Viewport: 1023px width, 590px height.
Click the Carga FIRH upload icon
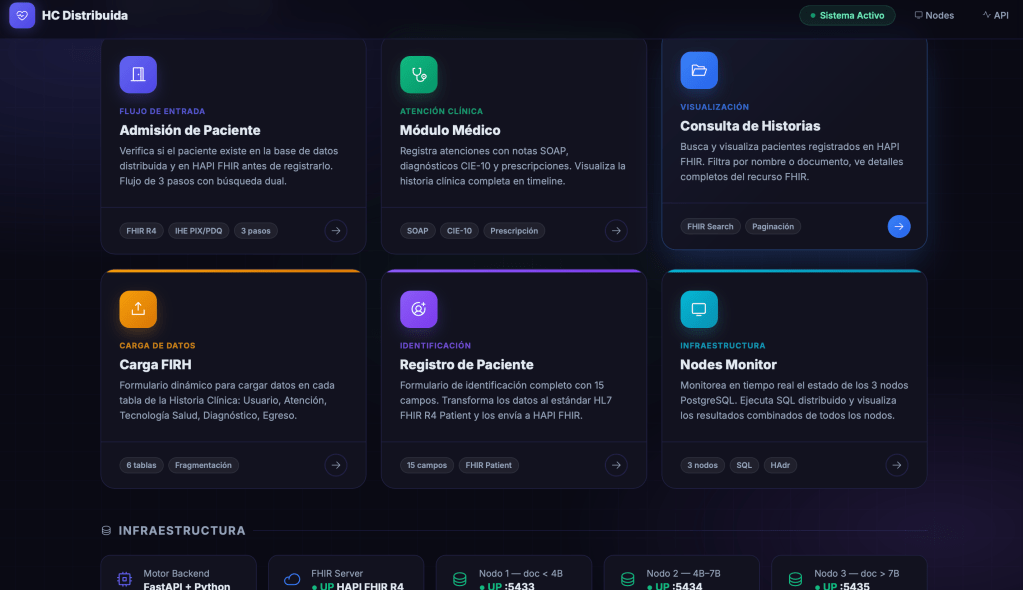click(138, 309)
